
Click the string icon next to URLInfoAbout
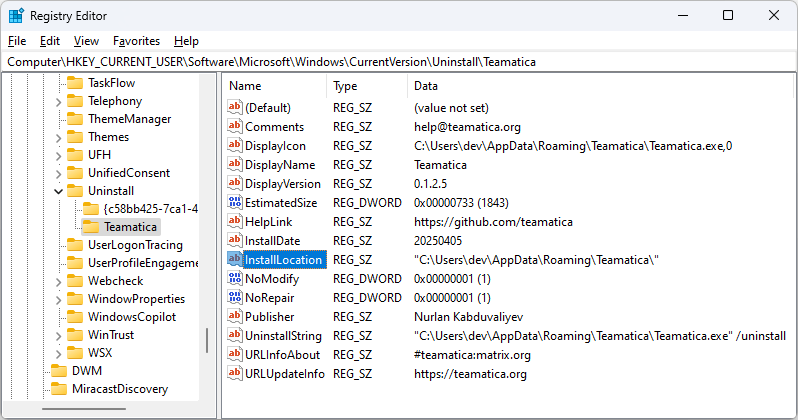[x=235, y=354]
